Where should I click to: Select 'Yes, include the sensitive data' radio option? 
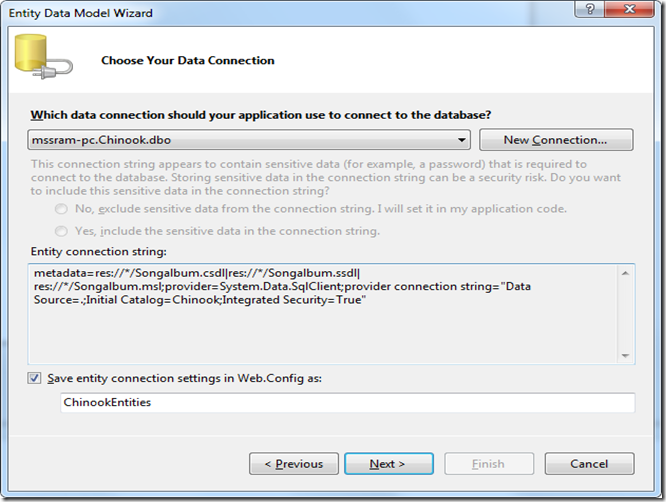pos(62,231)
